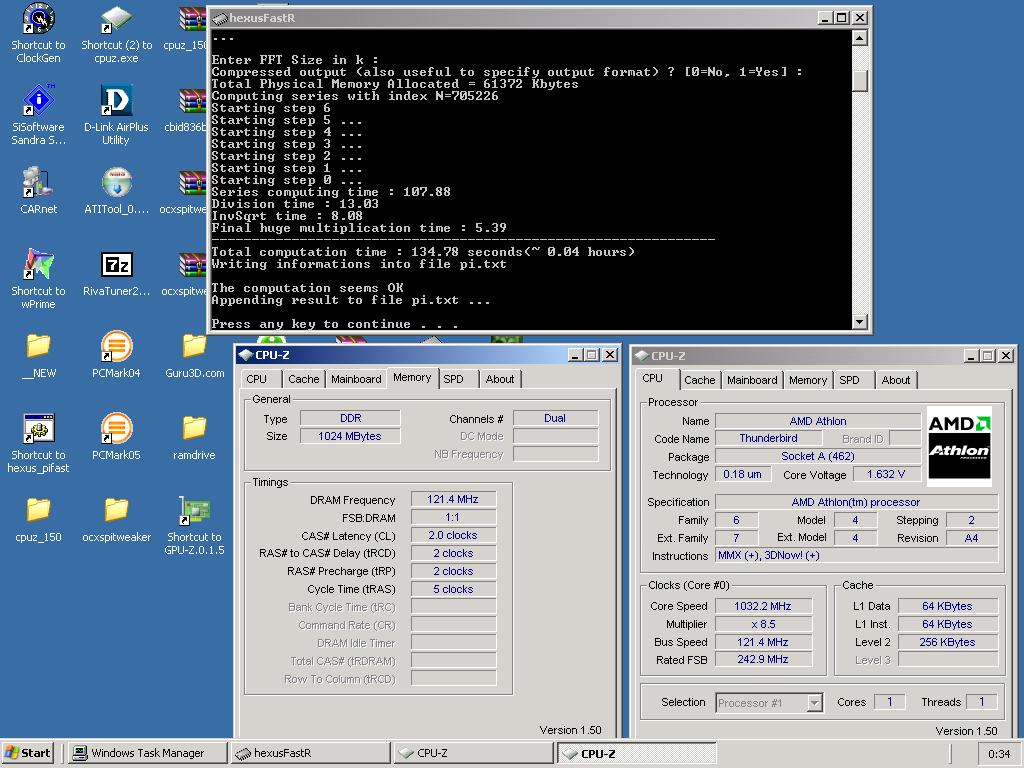This screenshot has width=1024, height=768.
Task: Close the processor CPU-Z window
Action: (x=1006, y=356)
